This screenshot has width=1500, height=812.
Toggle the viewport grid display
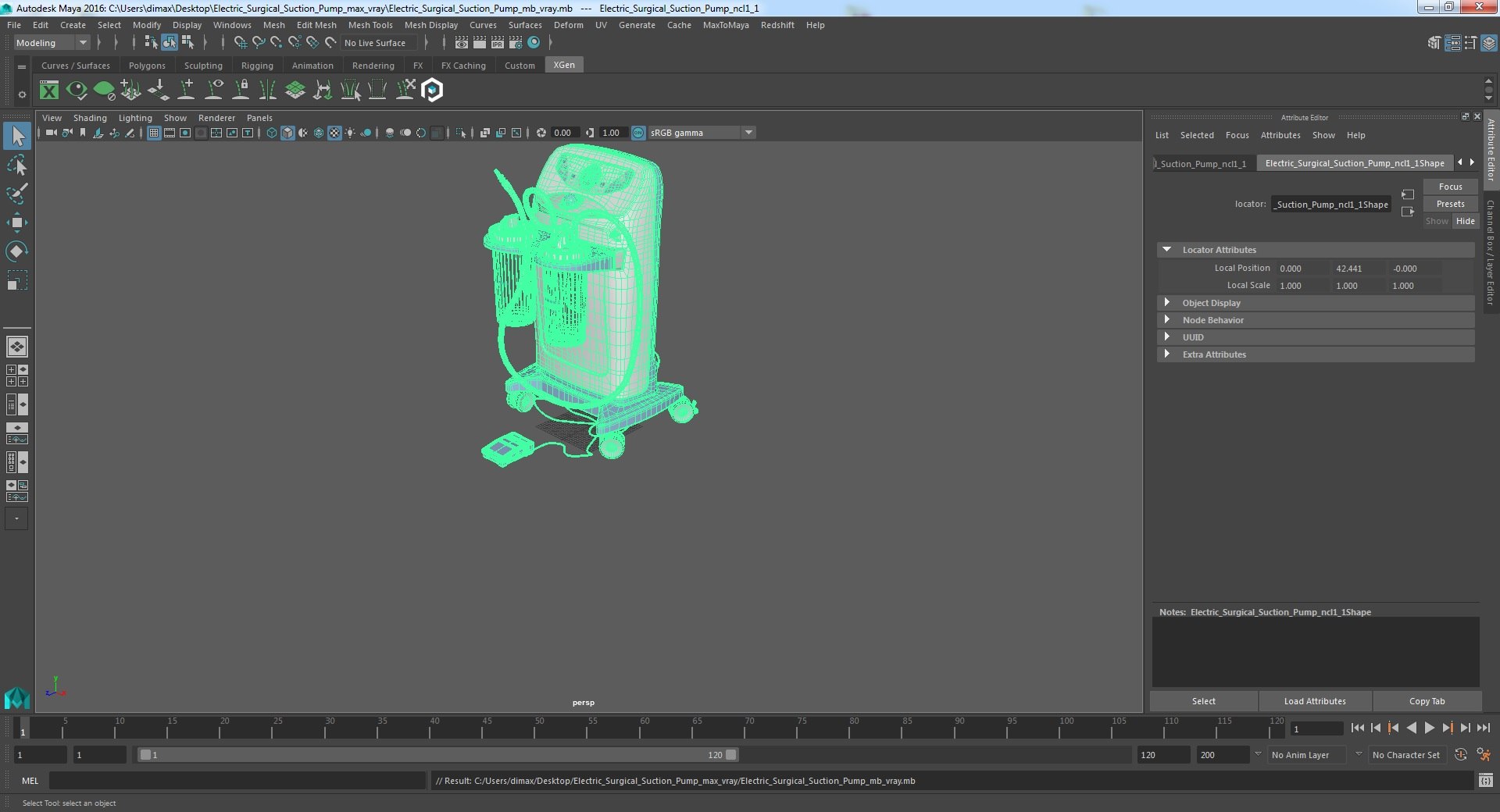point(154,133)
